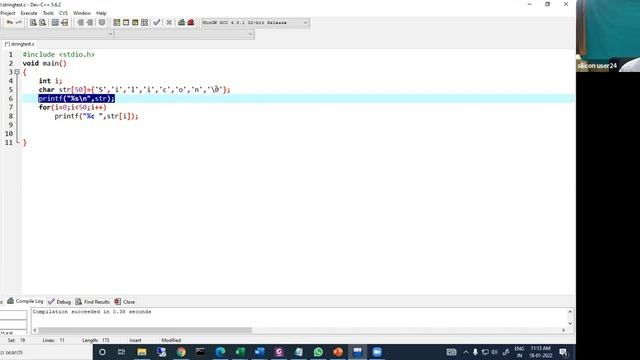Open WhatsApp from the taskbar
The image size is (640, 360).
point(318,352)
